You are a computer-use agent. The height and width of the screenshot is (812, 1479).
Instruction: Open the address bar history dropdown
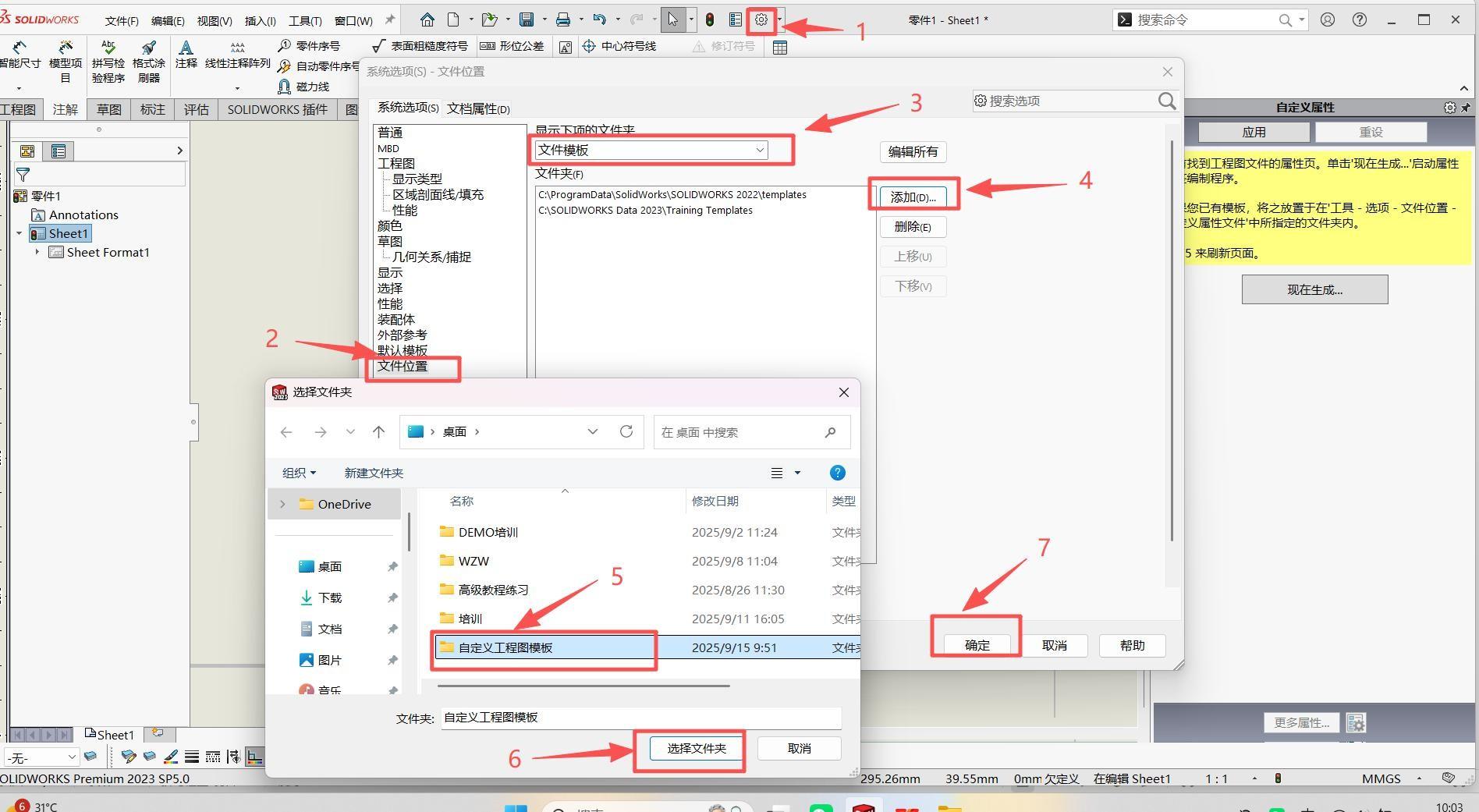pyautogui.click(x=593, y=431)
